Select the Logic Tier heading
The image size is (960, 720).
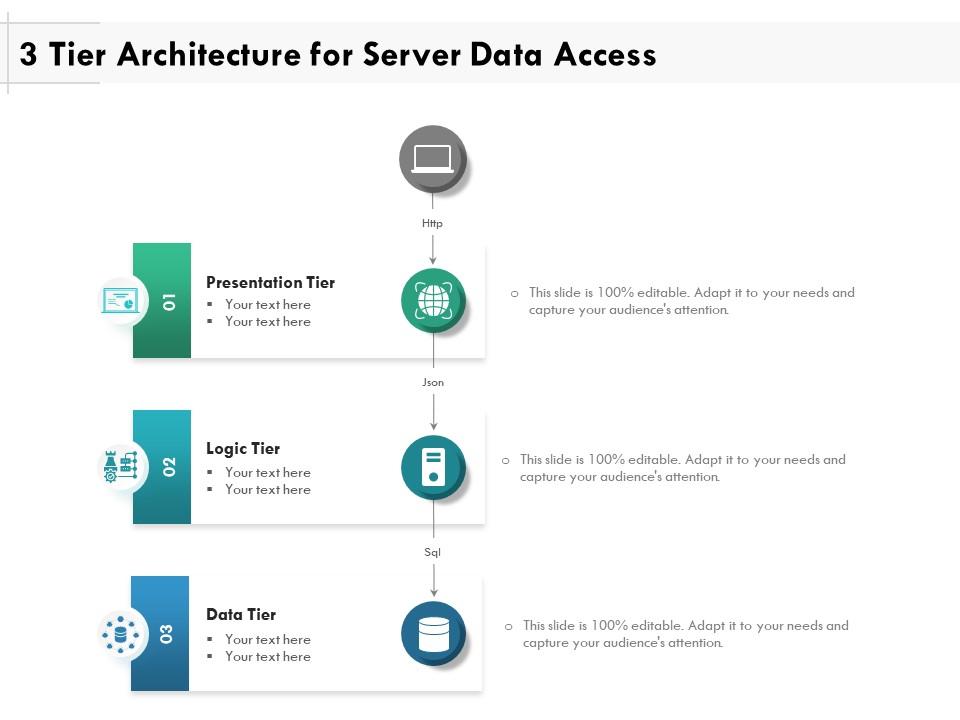pos(243,448)
